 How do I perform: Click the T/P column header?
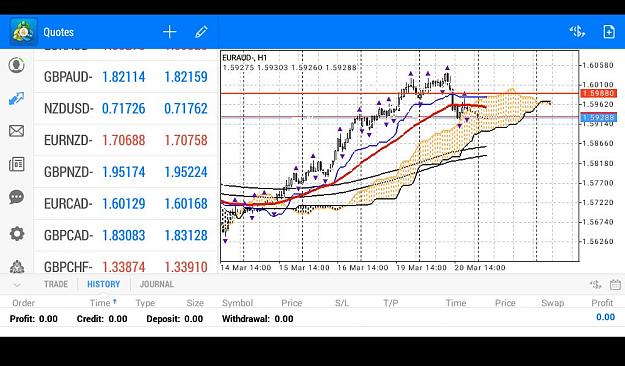(x=391, y=303)
